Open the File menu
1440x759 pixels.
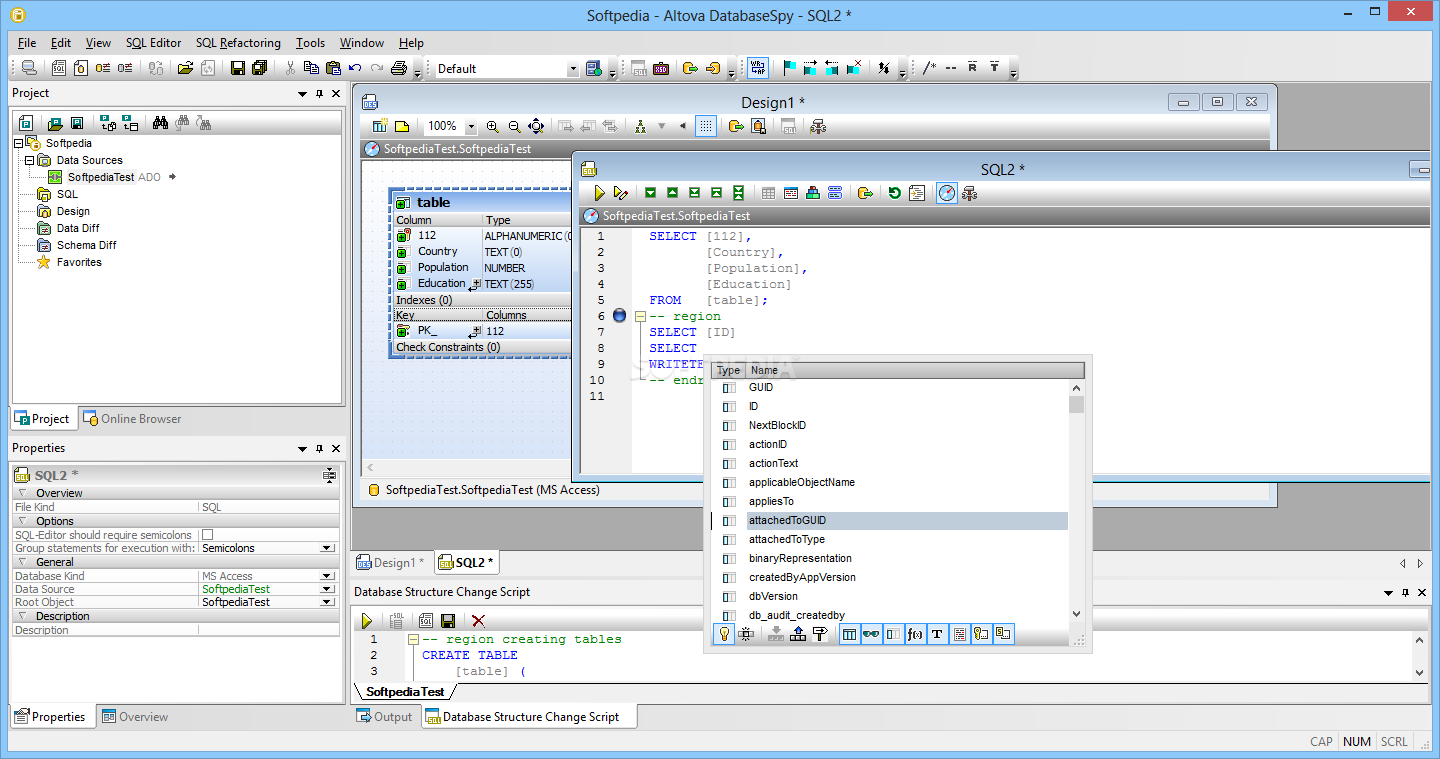27,43
